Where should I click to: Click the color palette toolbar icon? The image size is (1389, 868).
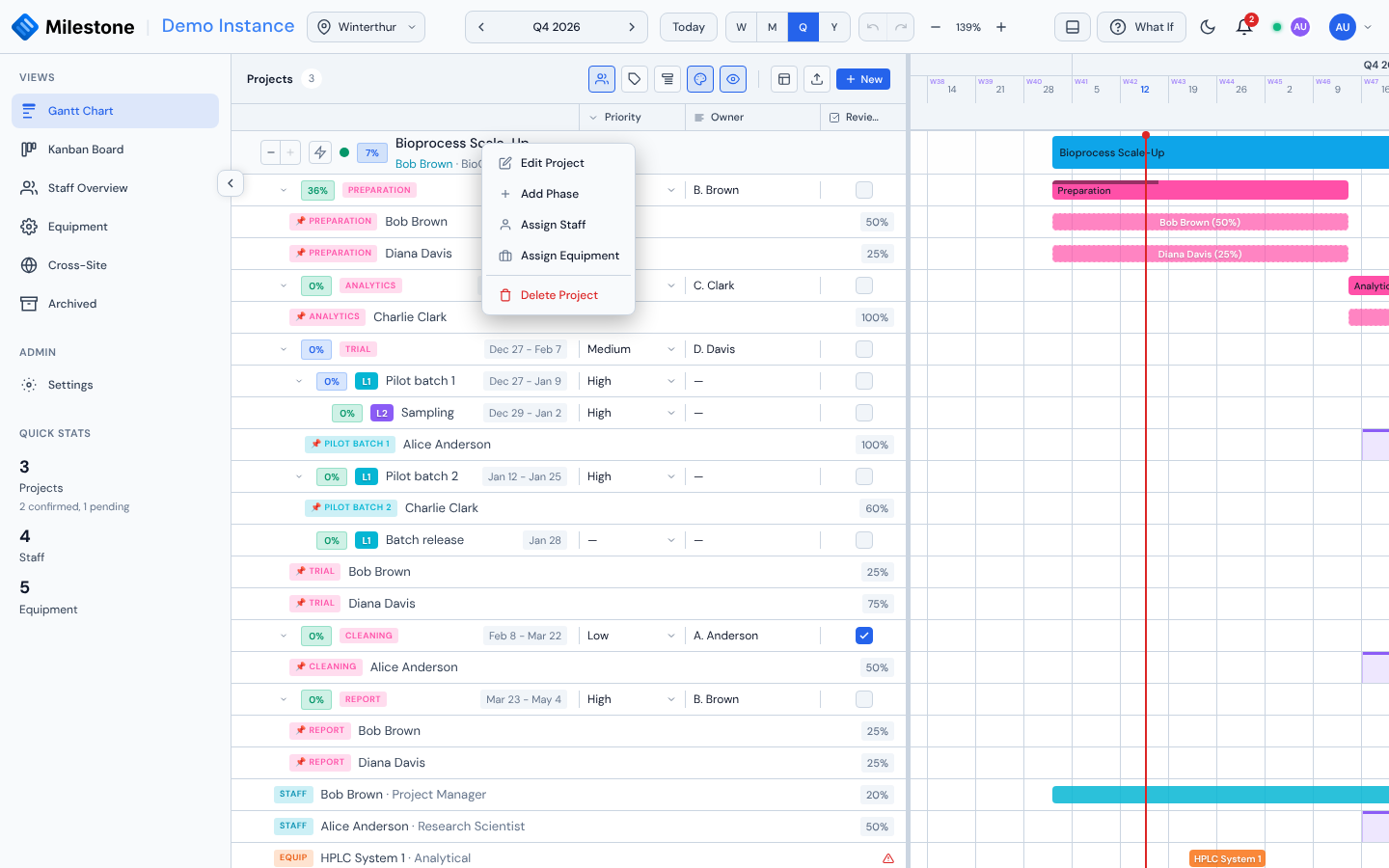click(700, 79)
